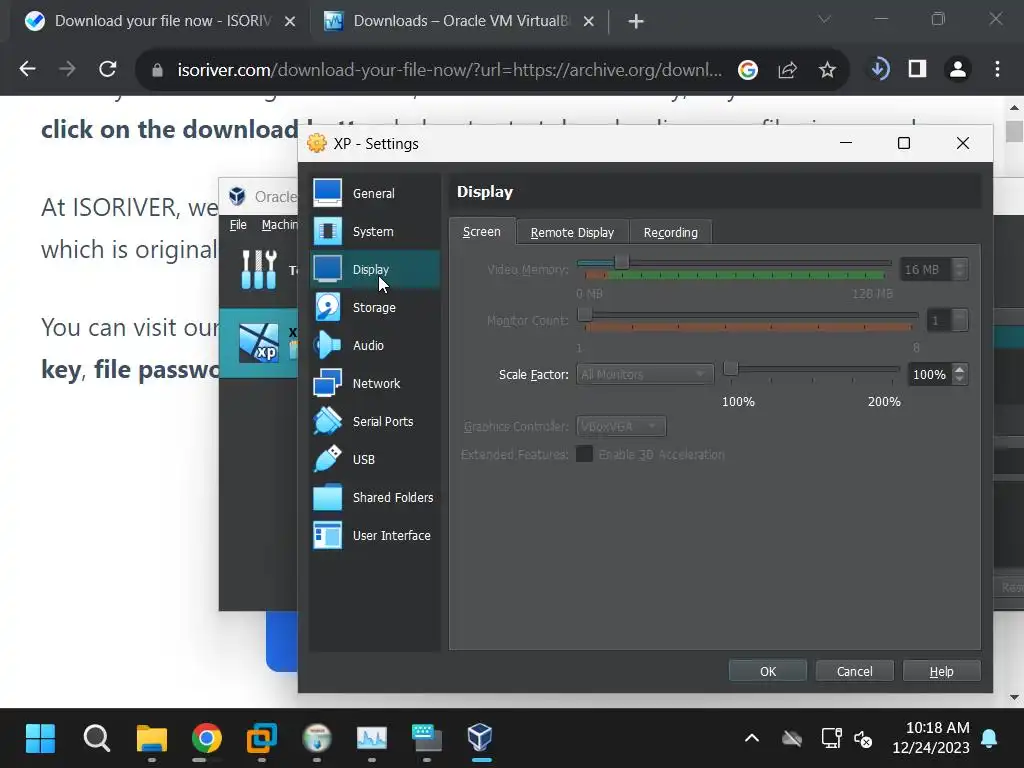Click the Scale Factor 100% value field
Screen dimensions: 1024x768
click(x=929, y=374)
